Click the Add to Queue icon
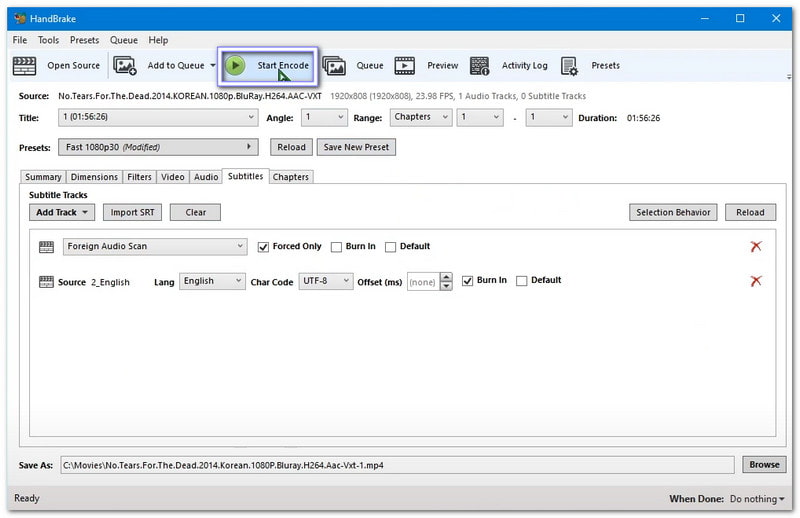This screenshot has height=518, width=800. (125, 66)
